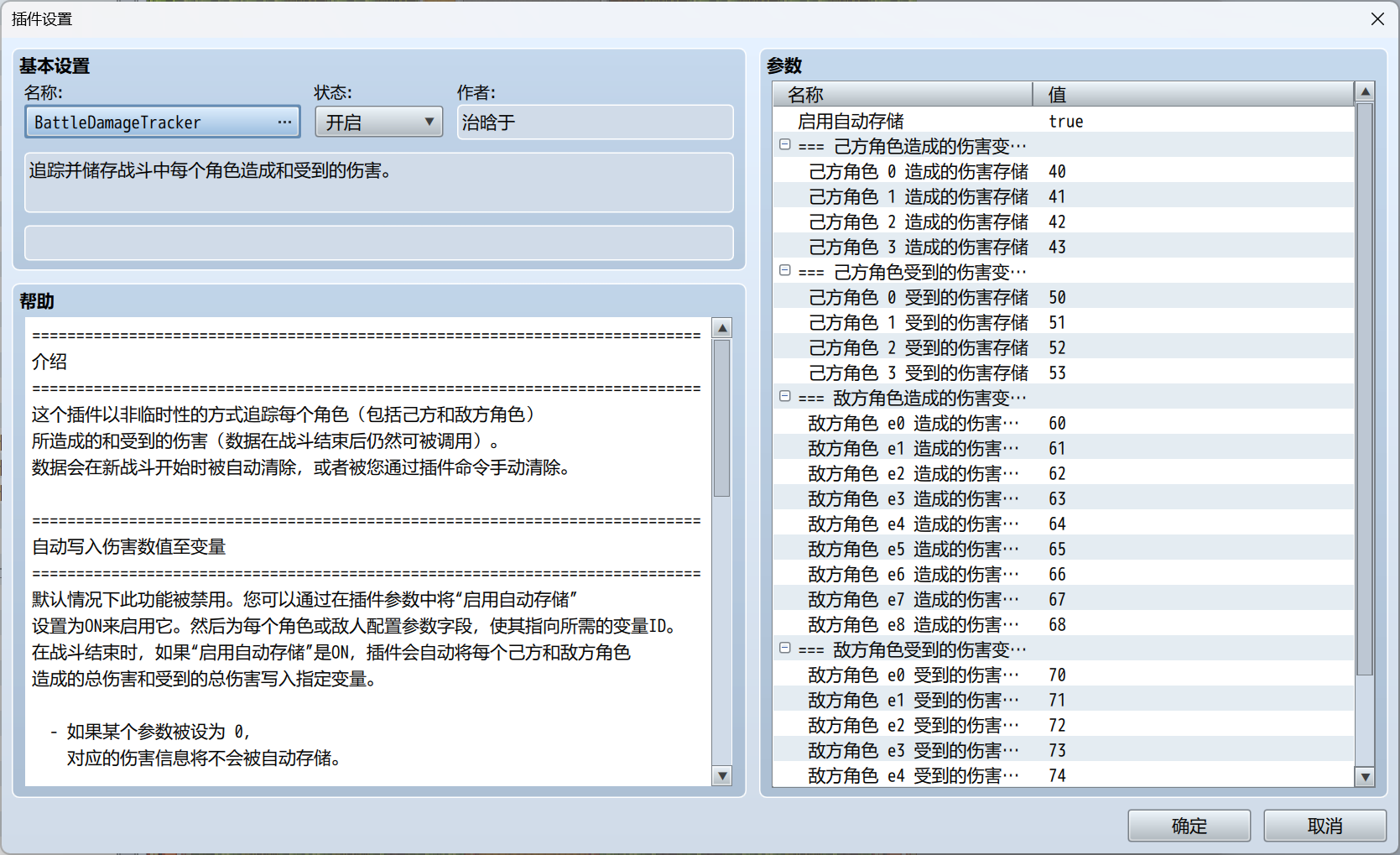Select 敌方角色 e0 受到的伤害 row
Viewport: 1400px width, 855px height.
point(1064,675)
